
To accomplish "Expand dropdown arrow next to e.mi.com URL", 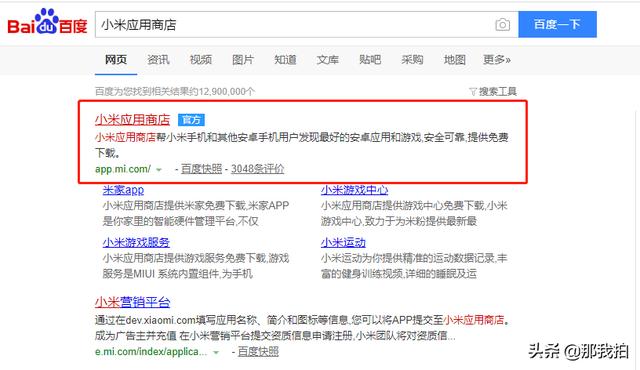I will [216, 352].
